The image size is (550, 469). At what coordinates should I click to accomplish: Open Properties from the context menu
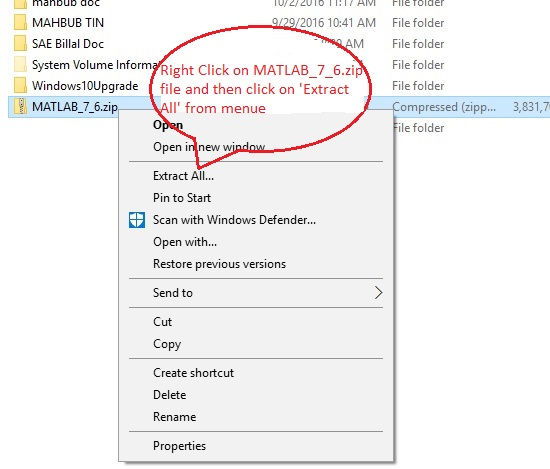click(179, 446)
